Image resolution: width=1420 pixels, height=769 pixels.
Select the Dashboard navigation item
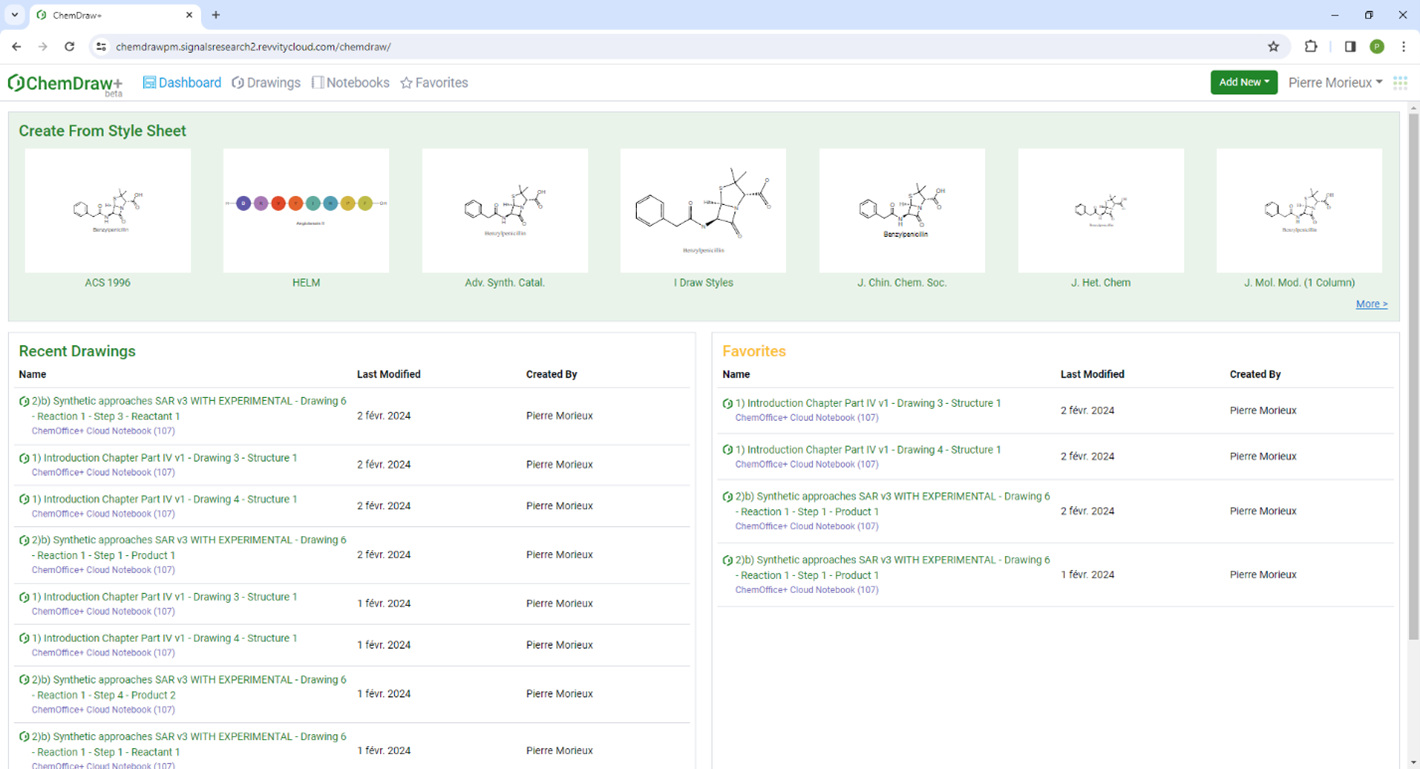(189, 83)
